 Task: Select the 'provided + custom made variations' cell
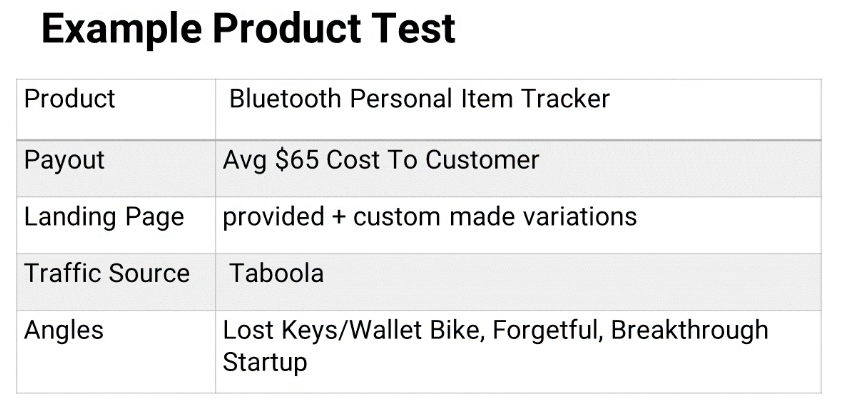pyautogui.click(x=518, y=225)
